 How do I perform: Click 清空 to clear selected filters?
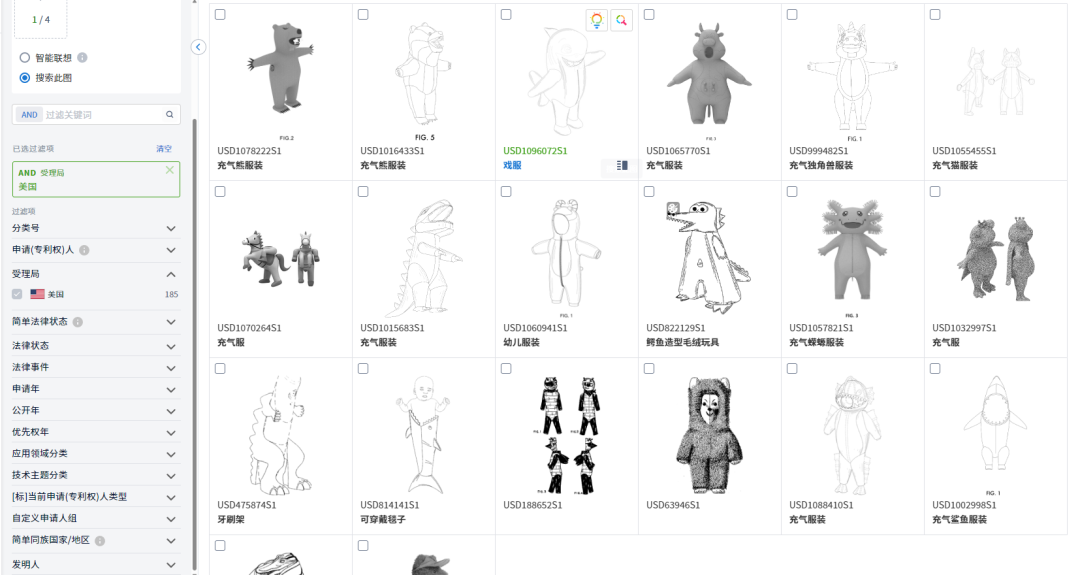164,149
